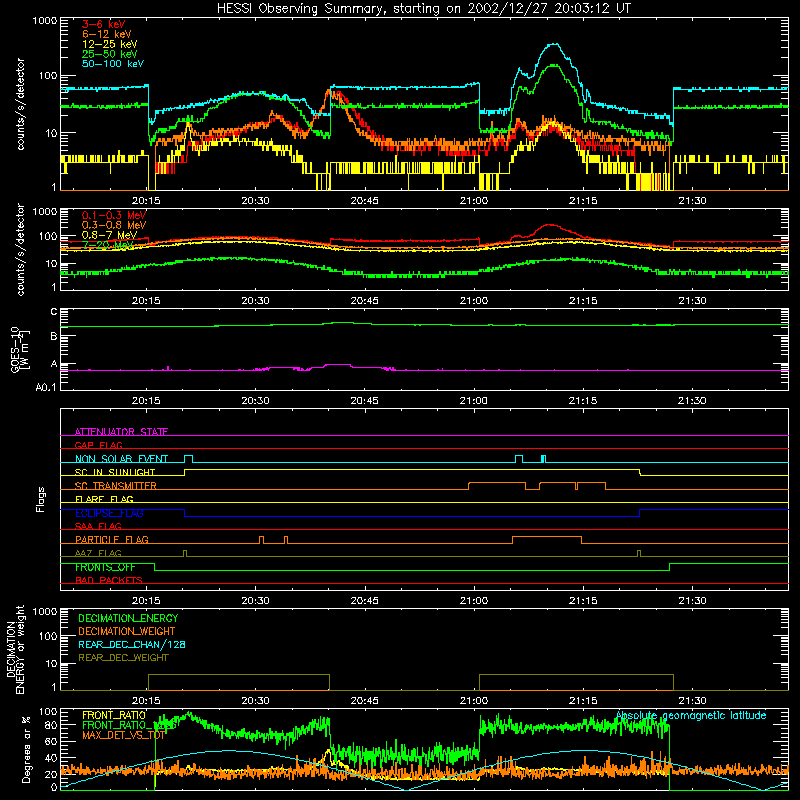Select the BAD_PACKETS flag label
This screenshot has width=800, height=800.
click(x=109, y=580)
